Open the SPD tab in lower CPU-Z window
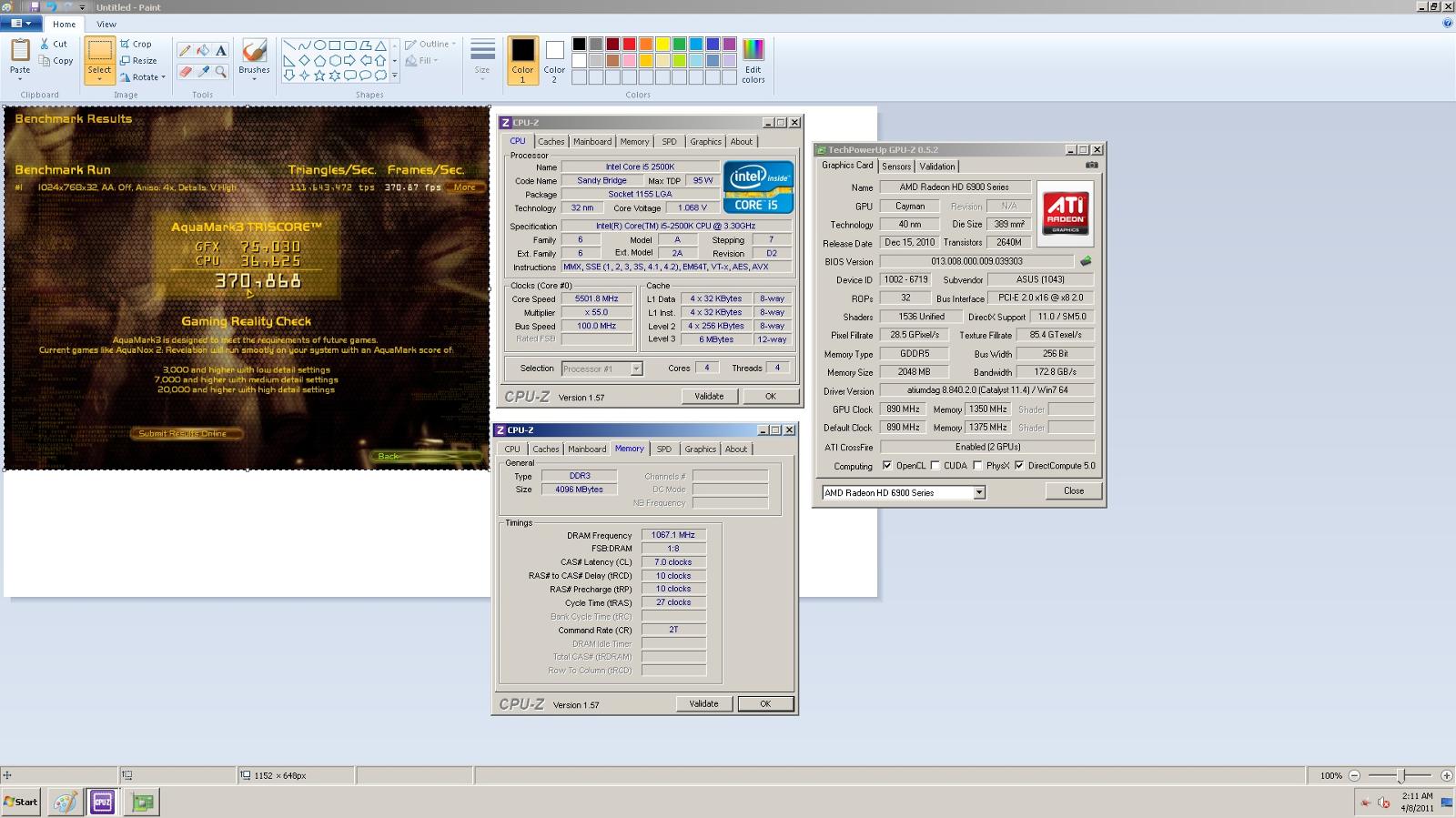The image size is (1456, 818). (664, 449)
